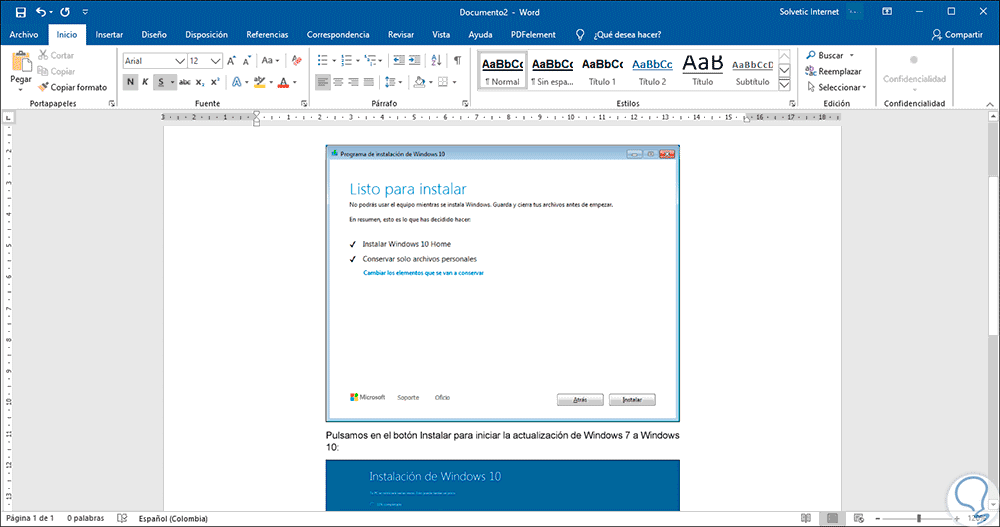This screenshot has width=1000, height=527.
Task: Toggle underline (S) formatting
Action: tap(161, 82)
